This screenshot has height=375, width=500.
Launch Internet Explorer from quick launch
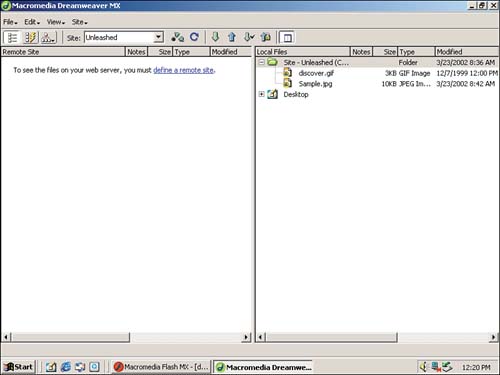[66, 367]
